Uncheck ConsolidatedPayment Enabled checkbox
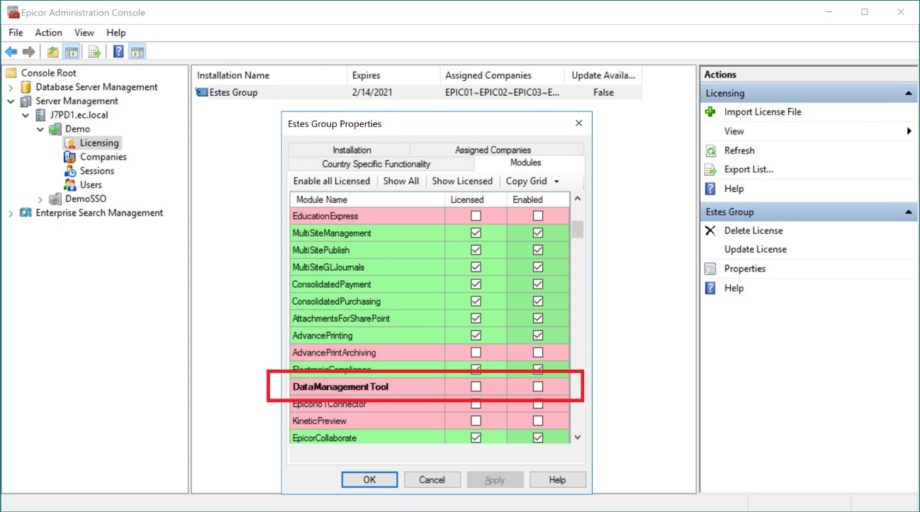 (x=537, y=284)
